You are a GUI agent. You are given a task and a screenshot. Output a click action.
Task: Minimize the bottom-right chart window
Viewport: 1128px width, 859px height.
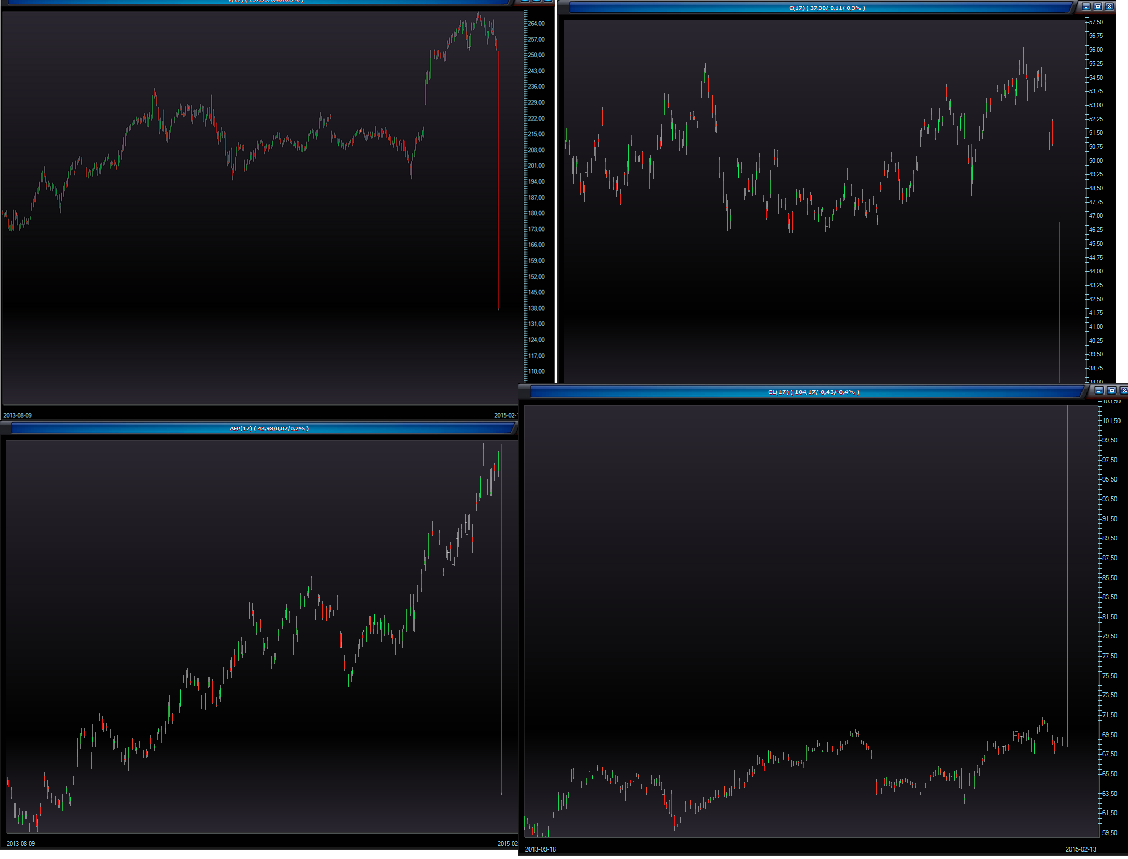click(x=1098, y=391)
